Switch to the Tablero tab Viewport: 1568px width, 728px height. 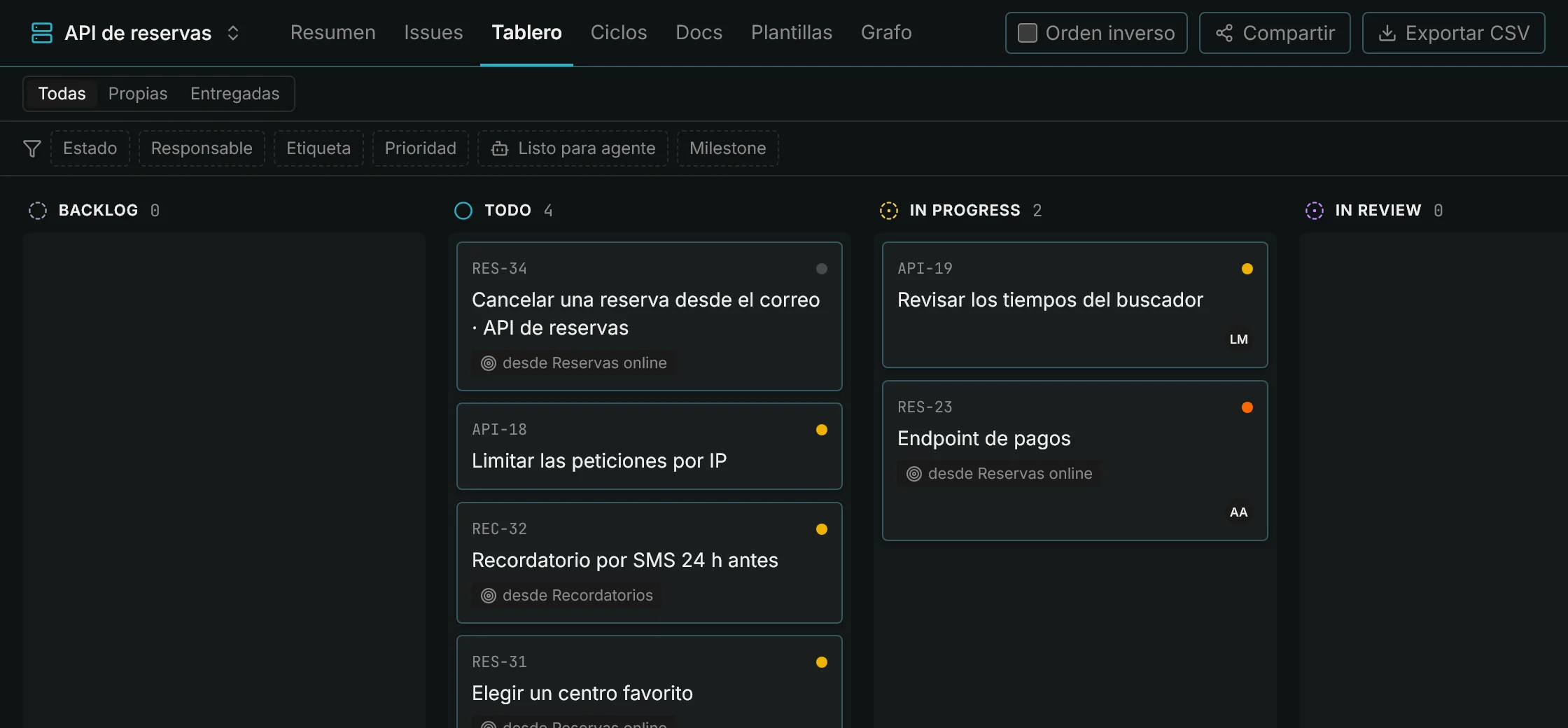tap(526, 33)
